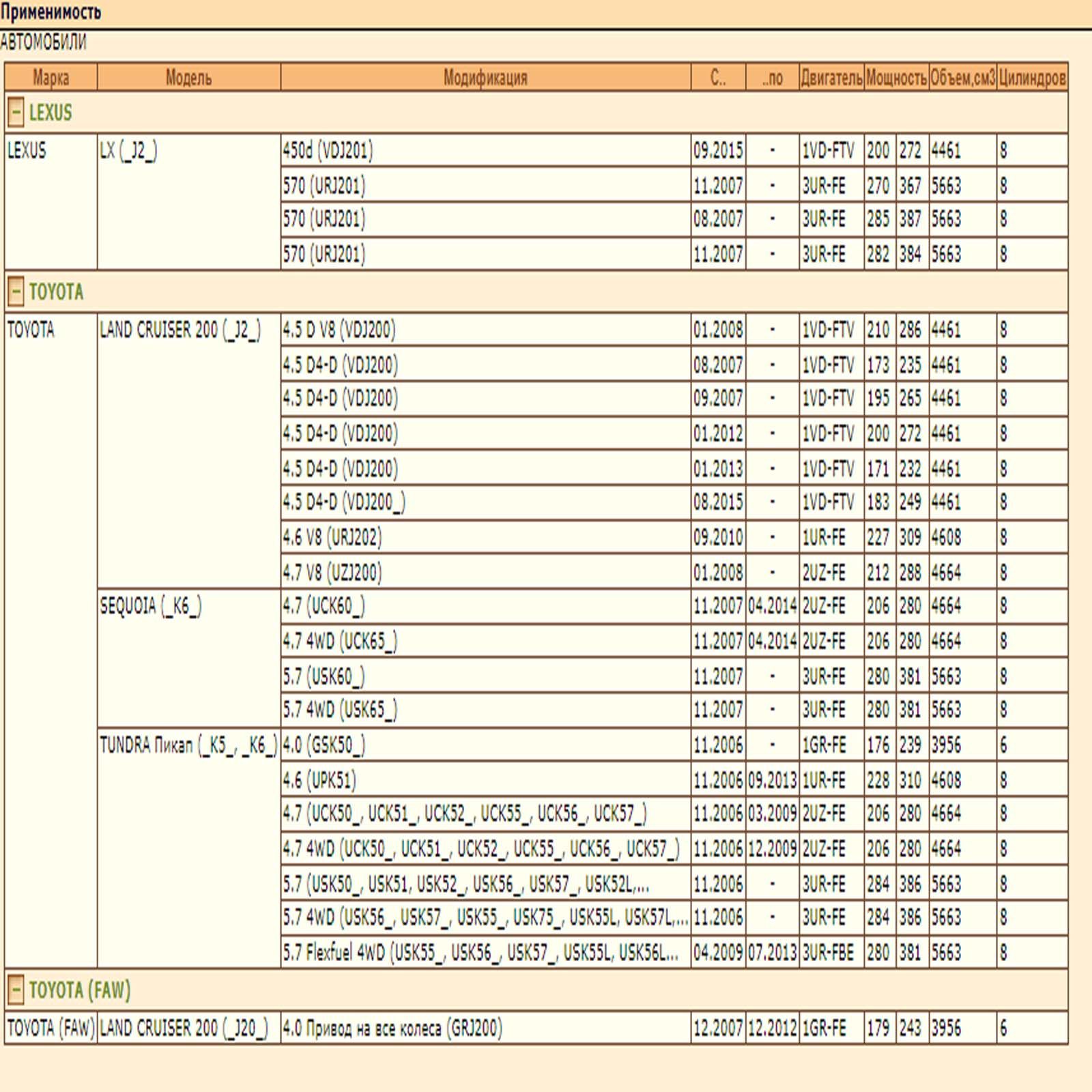Select LAND CRUISER 200 (_J2_) model cell
1092x1092 pixels.
pos(189,450)
